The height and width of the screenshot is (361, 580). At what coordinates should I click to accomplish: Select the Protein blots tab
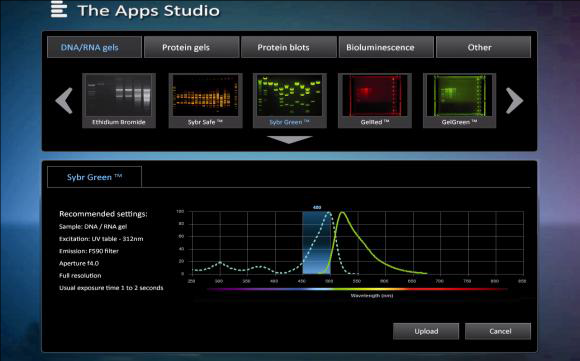pos(289,47)
